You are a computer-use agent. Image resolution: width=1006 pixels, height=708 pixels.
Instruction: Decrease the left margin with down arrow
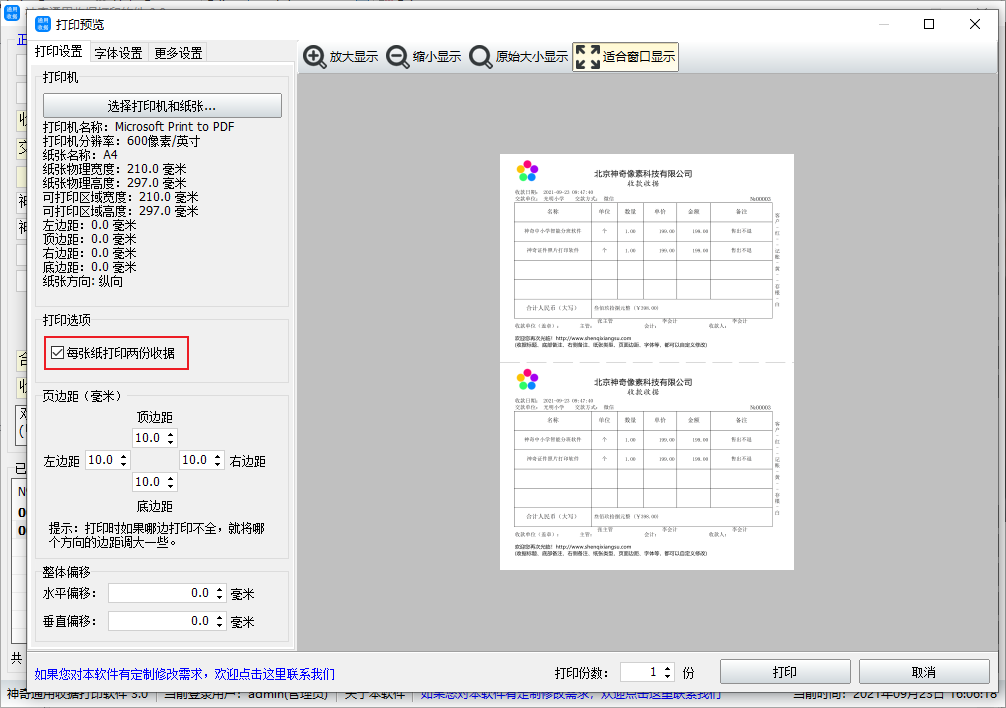click(124, 464)
